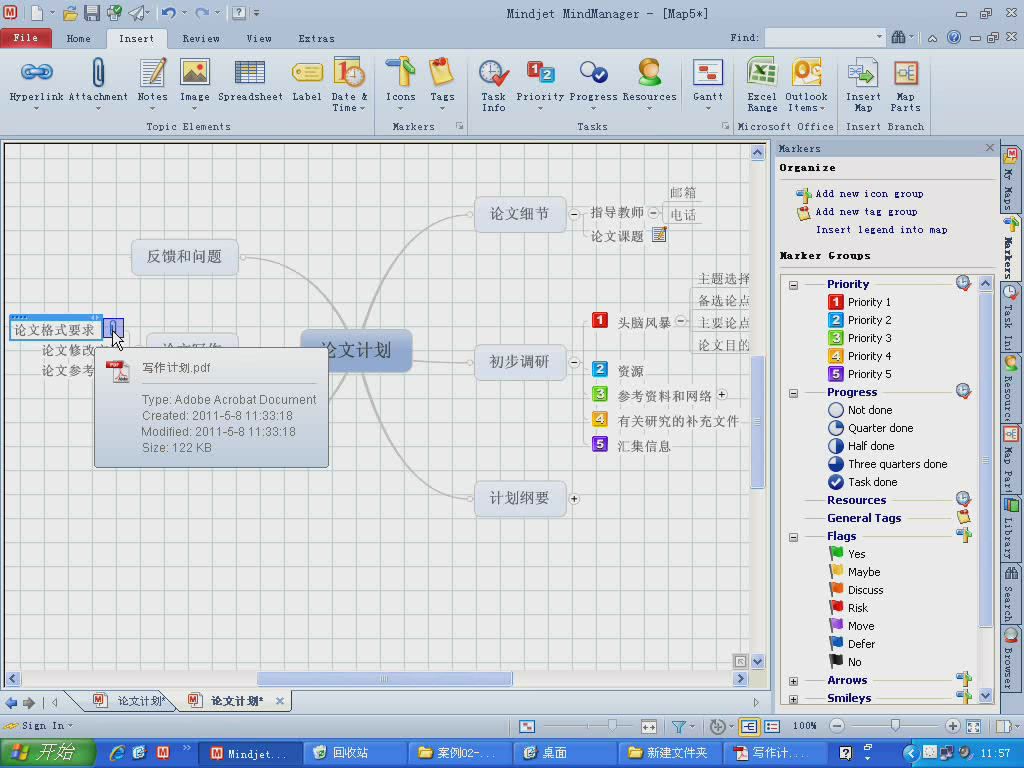This screenshot has height=768, width=1024.
Task: Expand the 计划纲要 topic
Action: (x=574, y=498)
